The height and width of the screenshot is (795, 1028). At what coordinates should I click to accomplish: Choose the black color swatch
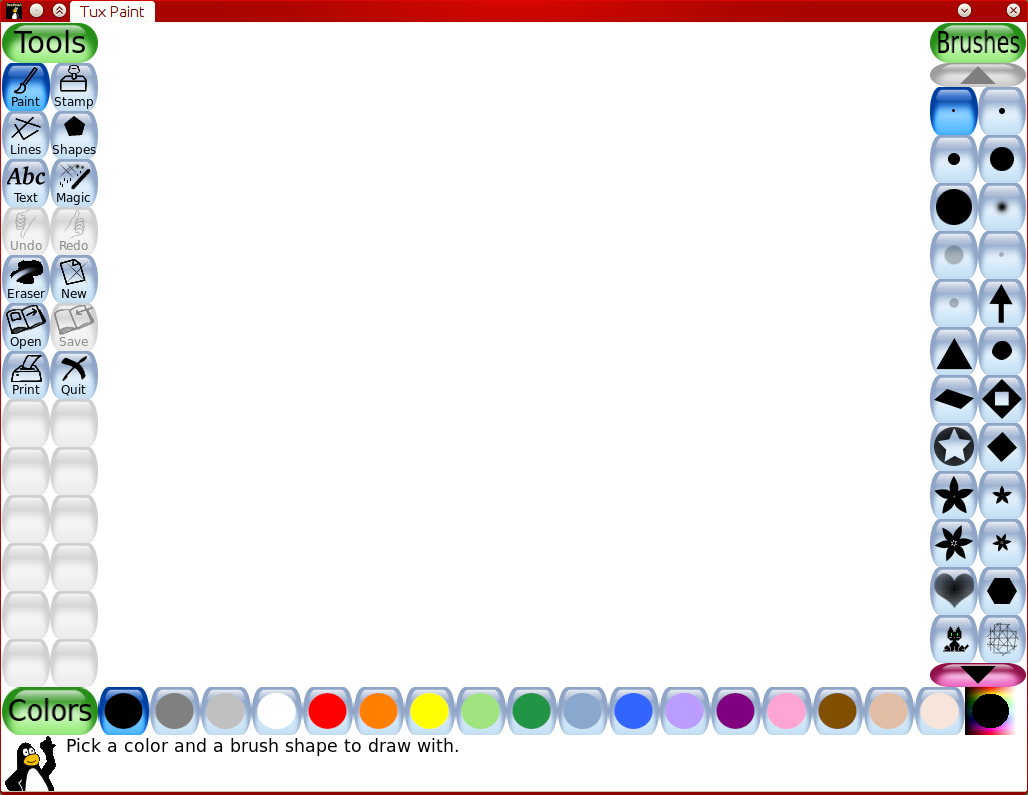[123, 710]
